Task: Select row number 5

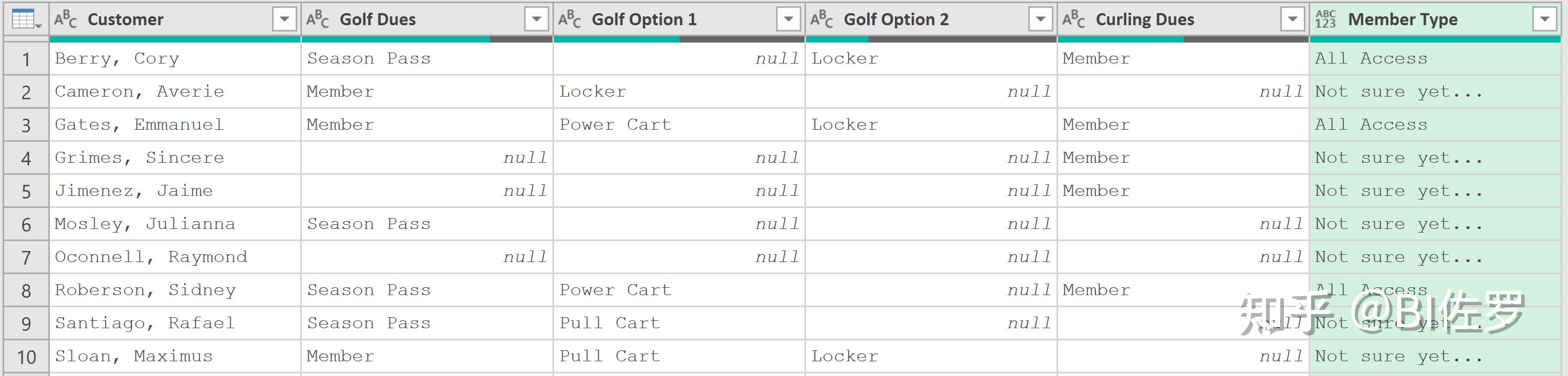Action: tap(26, 192)
